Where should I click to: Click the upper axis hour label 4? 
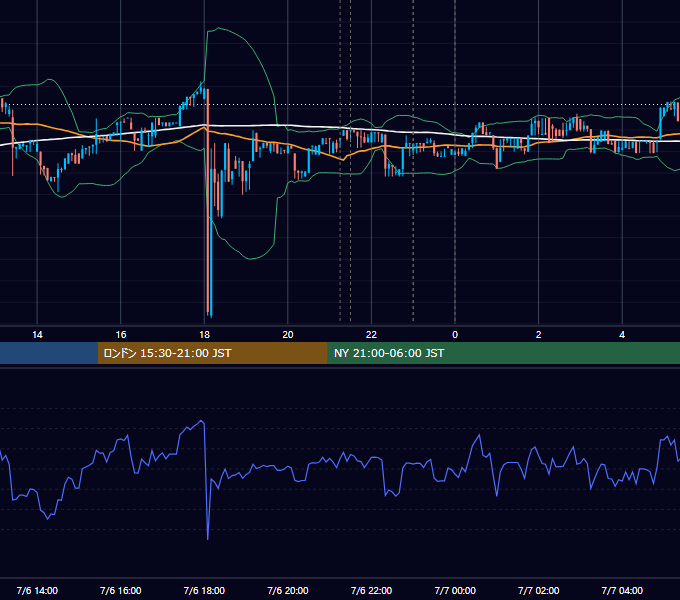pos(622,335)
